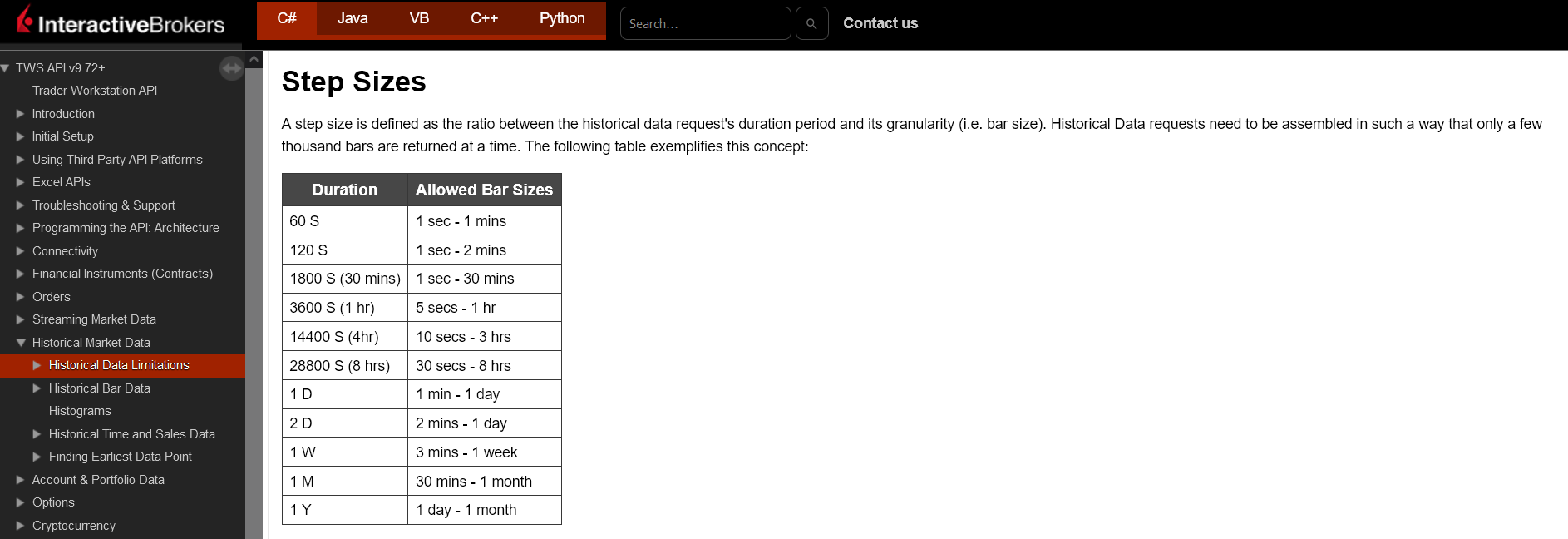
Task: Open the Cryptocurrency section link
Action: click(x=74, y=526)
